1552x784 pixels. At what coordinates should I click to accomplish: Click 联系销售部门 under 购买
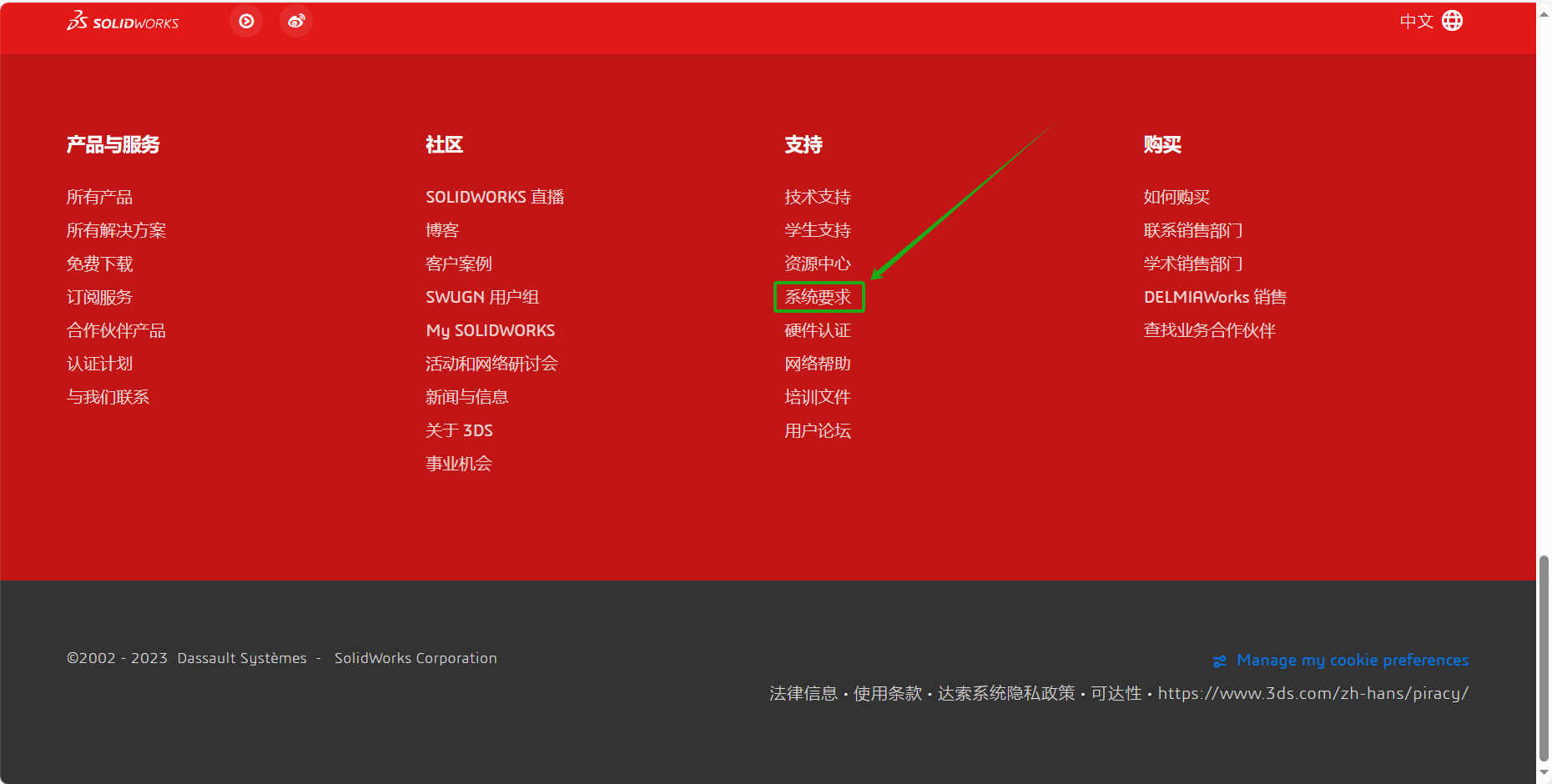1193,230
